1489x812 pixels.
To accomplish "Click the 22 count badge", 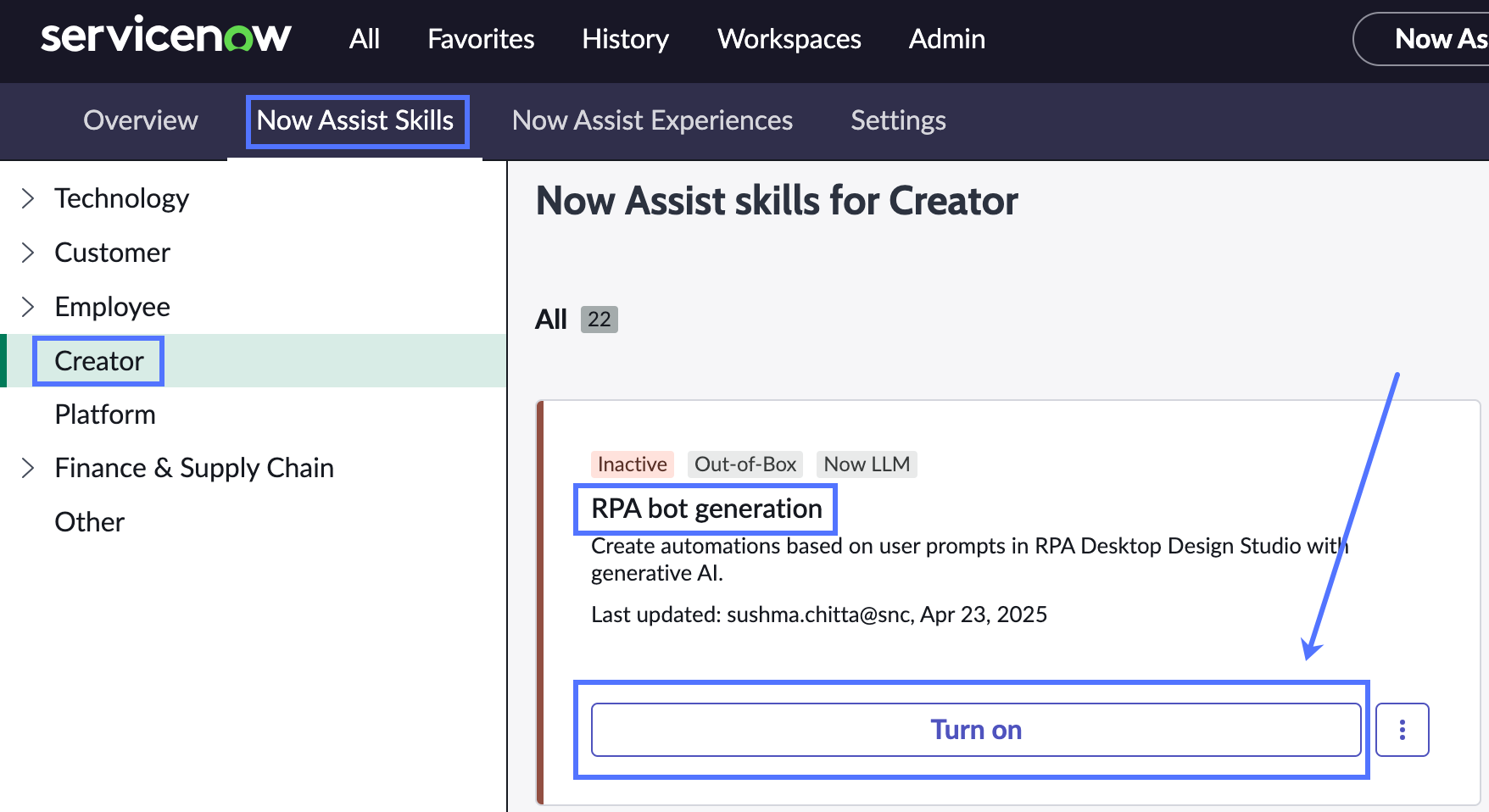I will click(x=600, y=320).
